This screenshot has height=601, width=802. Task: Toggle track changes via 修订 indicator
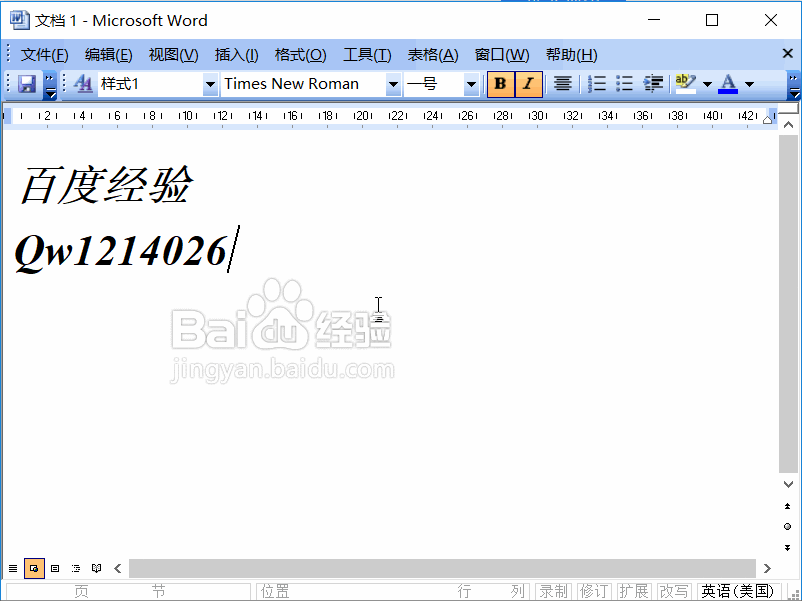coord(593,590)
